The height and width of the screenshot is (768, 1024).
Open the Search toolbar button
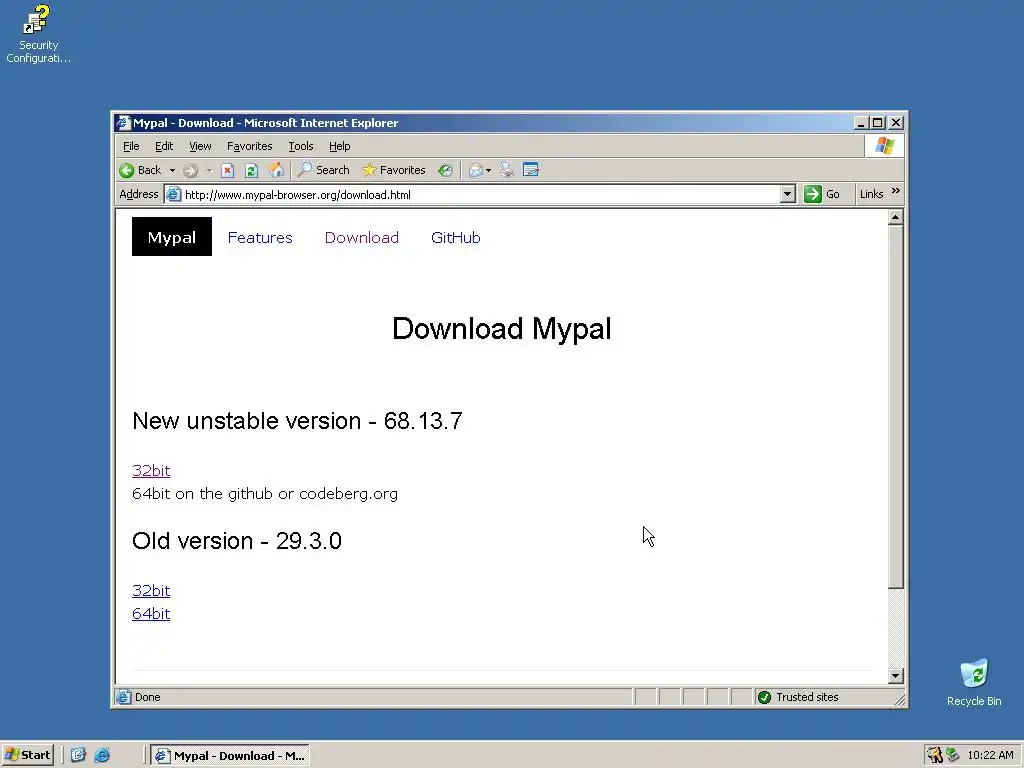pos(323,170)
